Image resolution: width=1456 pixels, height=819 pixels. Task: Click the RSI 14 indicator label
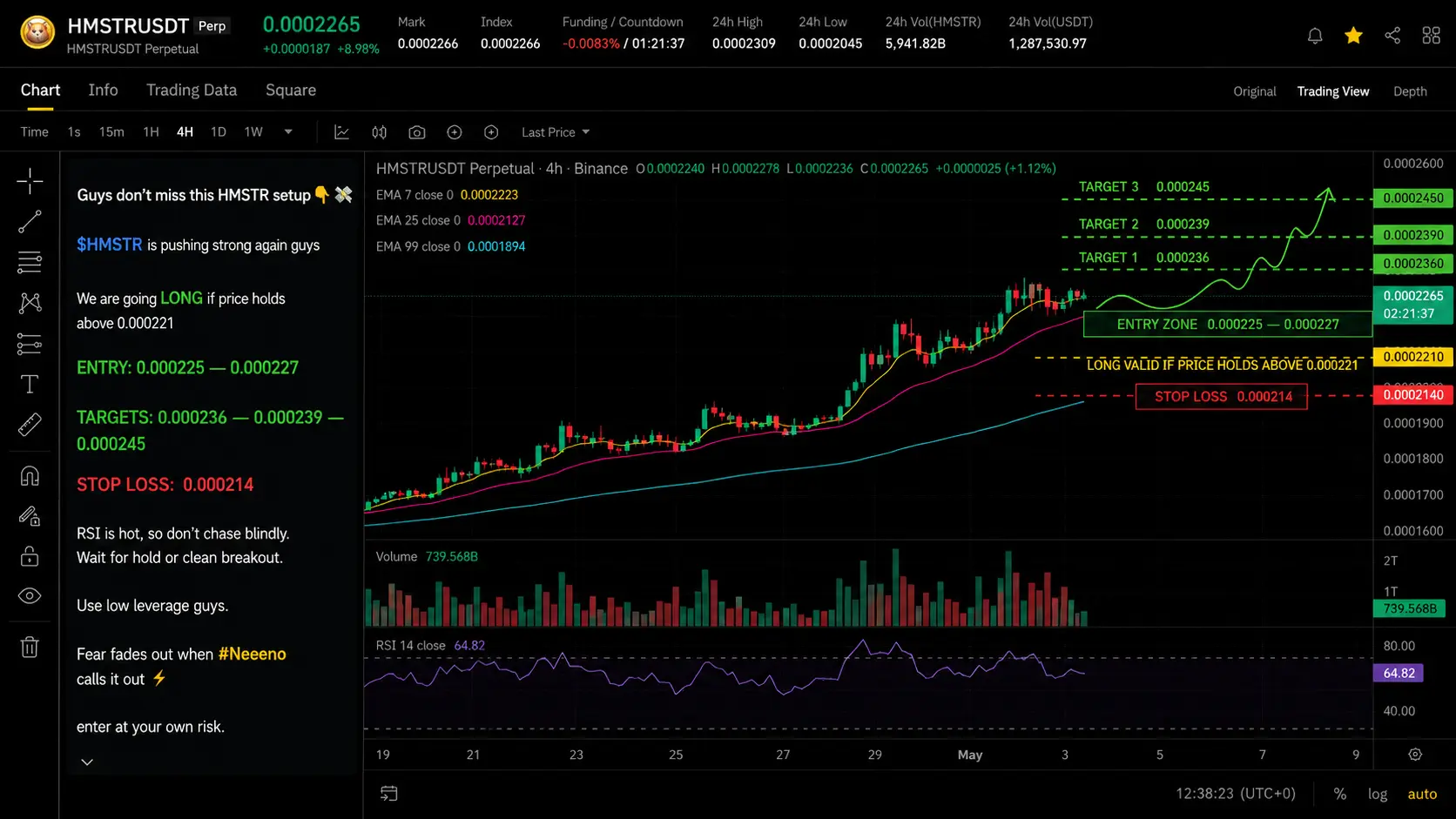pyautogui.click(x=410, y=646)
